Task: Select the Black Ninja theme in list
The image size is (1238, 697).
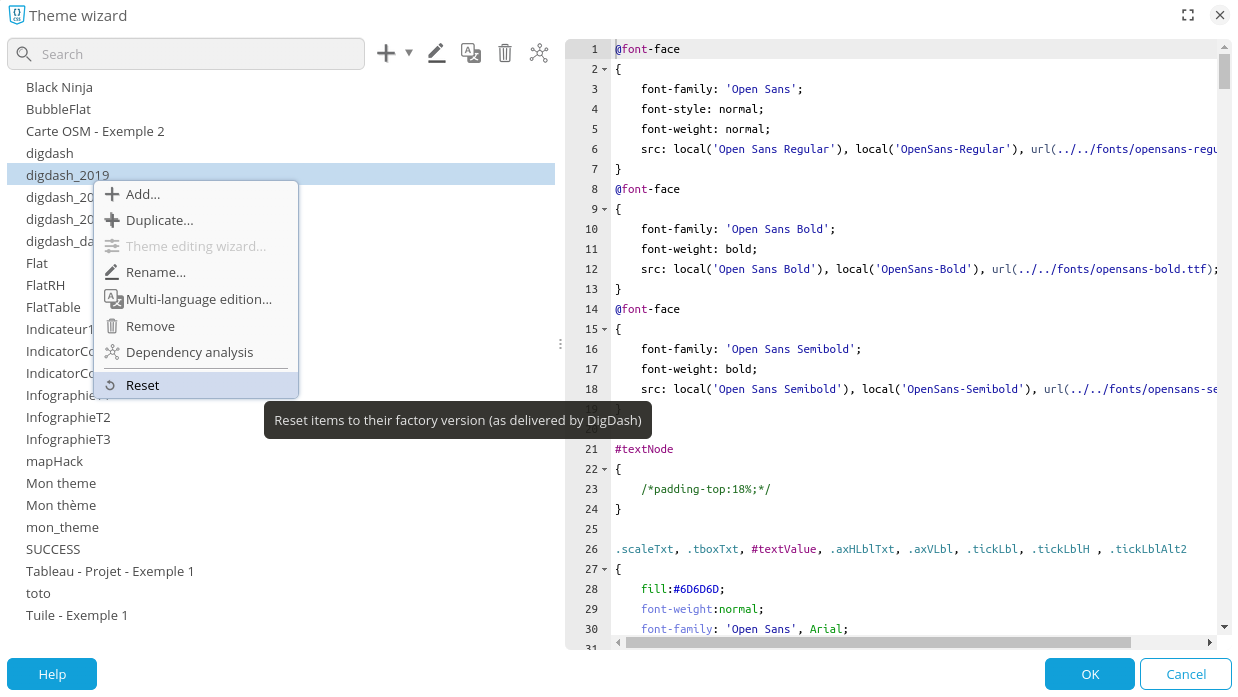Action: pyautogui.click(x=59, y=87)
